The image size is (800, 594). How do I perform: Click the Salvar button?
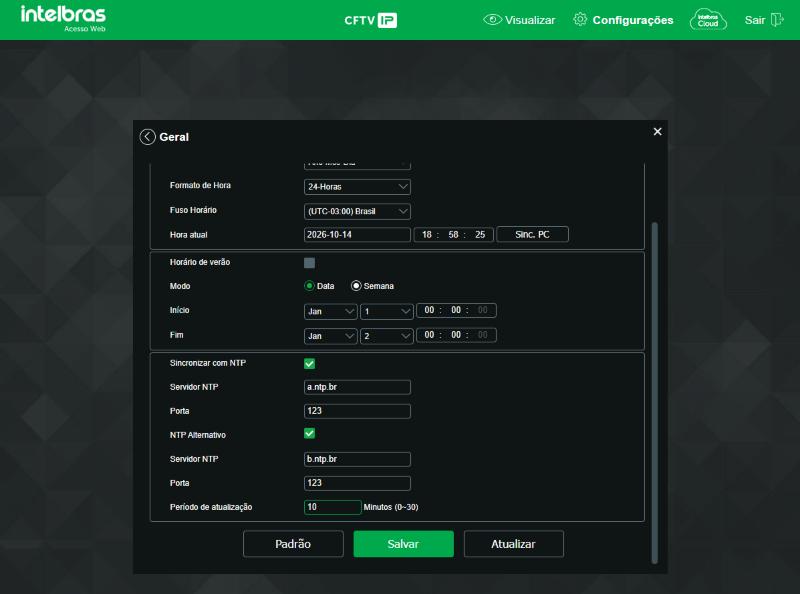[403, 544]
